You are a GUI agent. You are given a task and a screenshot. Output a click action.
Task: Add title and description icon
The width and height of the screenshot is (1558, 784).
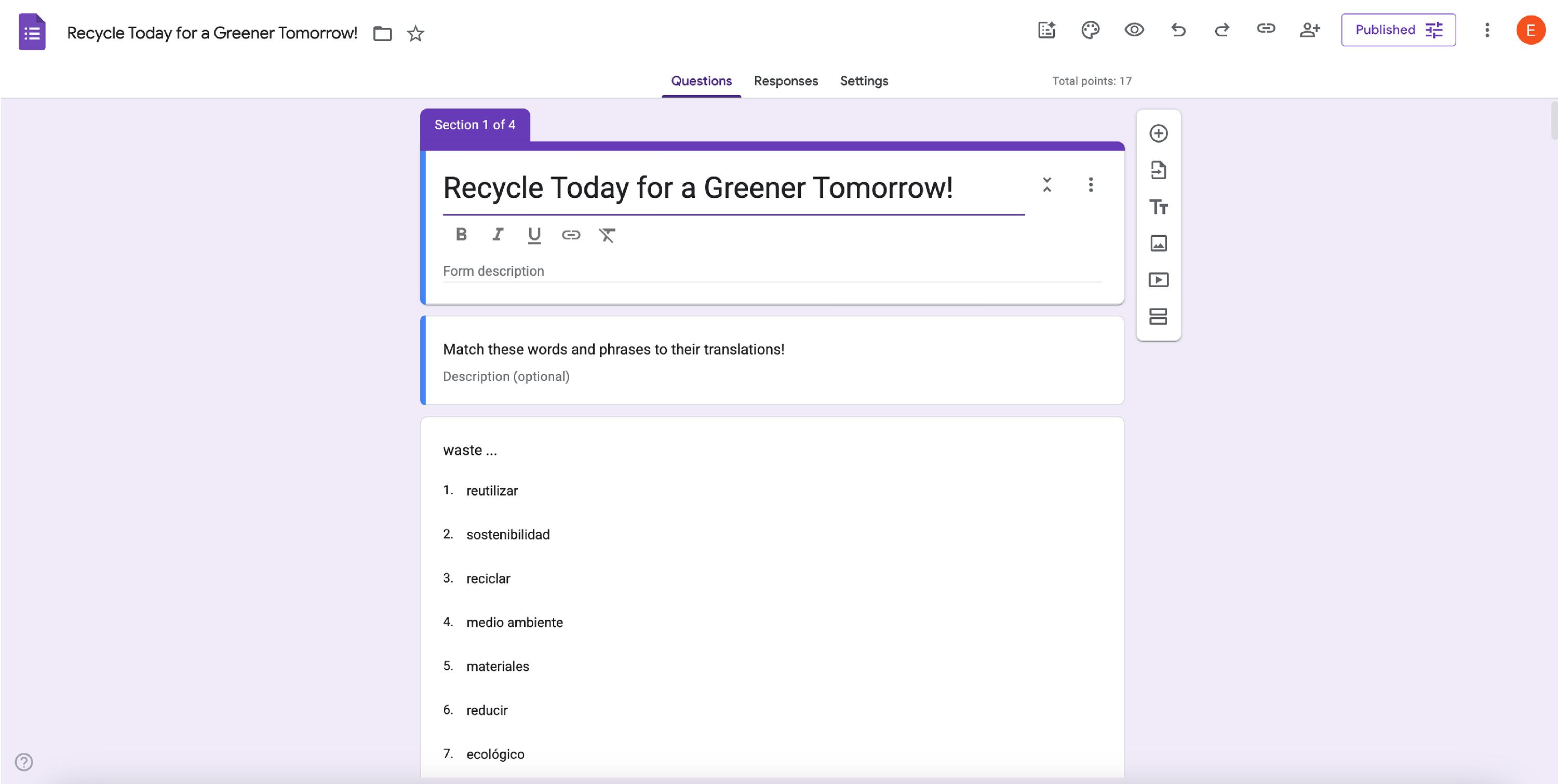click(1158, 207)
